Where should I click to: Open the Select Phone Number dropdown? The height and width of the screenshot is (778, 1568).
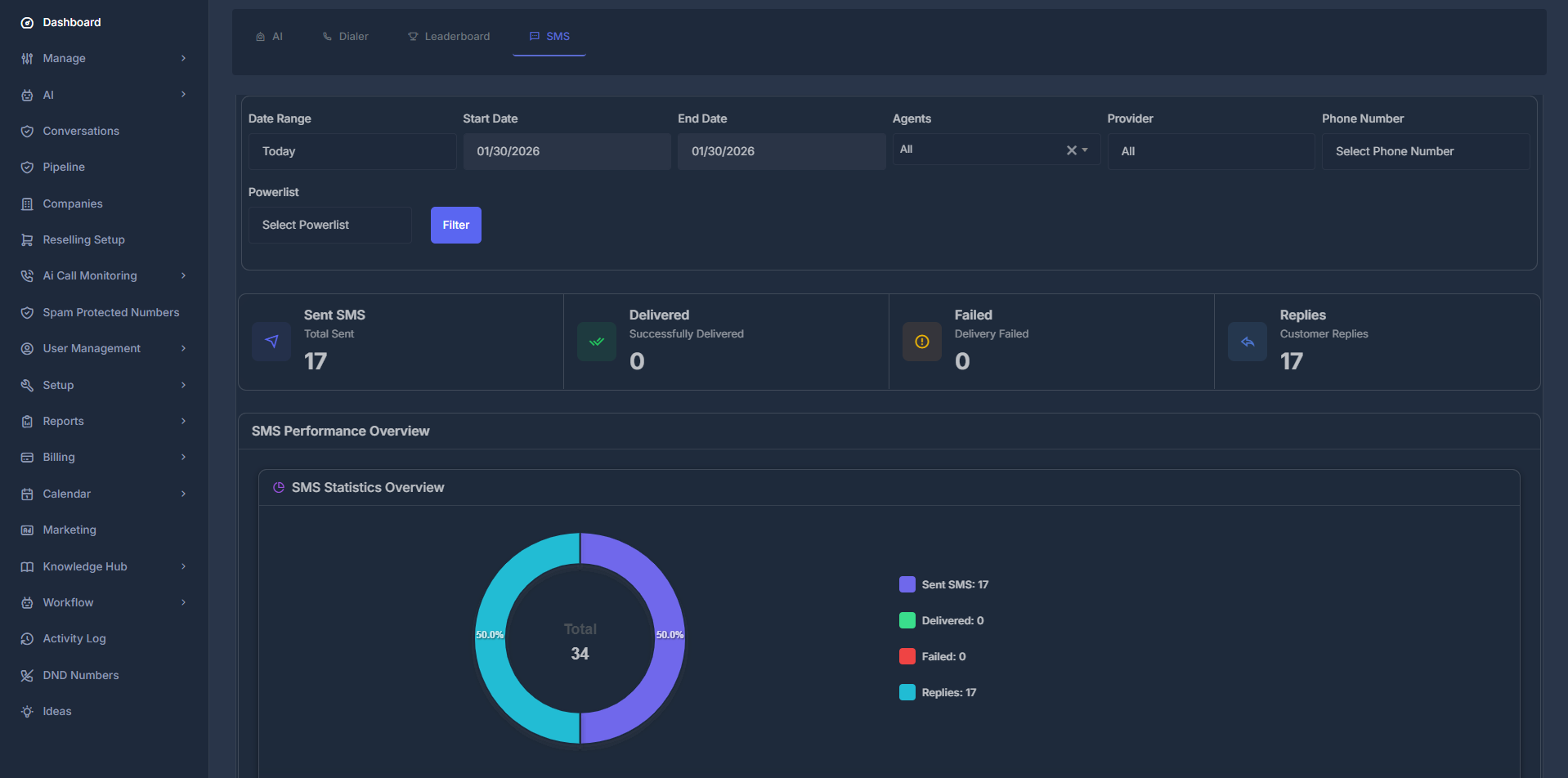coord(1426,151)
